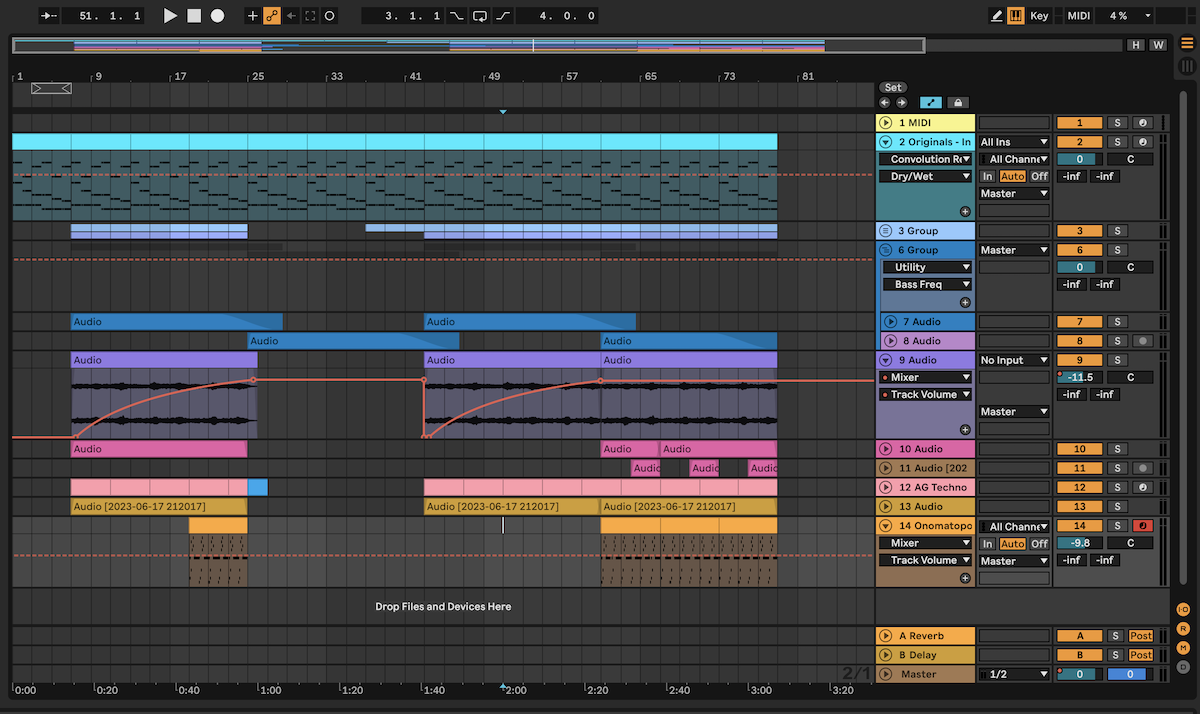Show or hide the Returns section

pos(1183,628)
